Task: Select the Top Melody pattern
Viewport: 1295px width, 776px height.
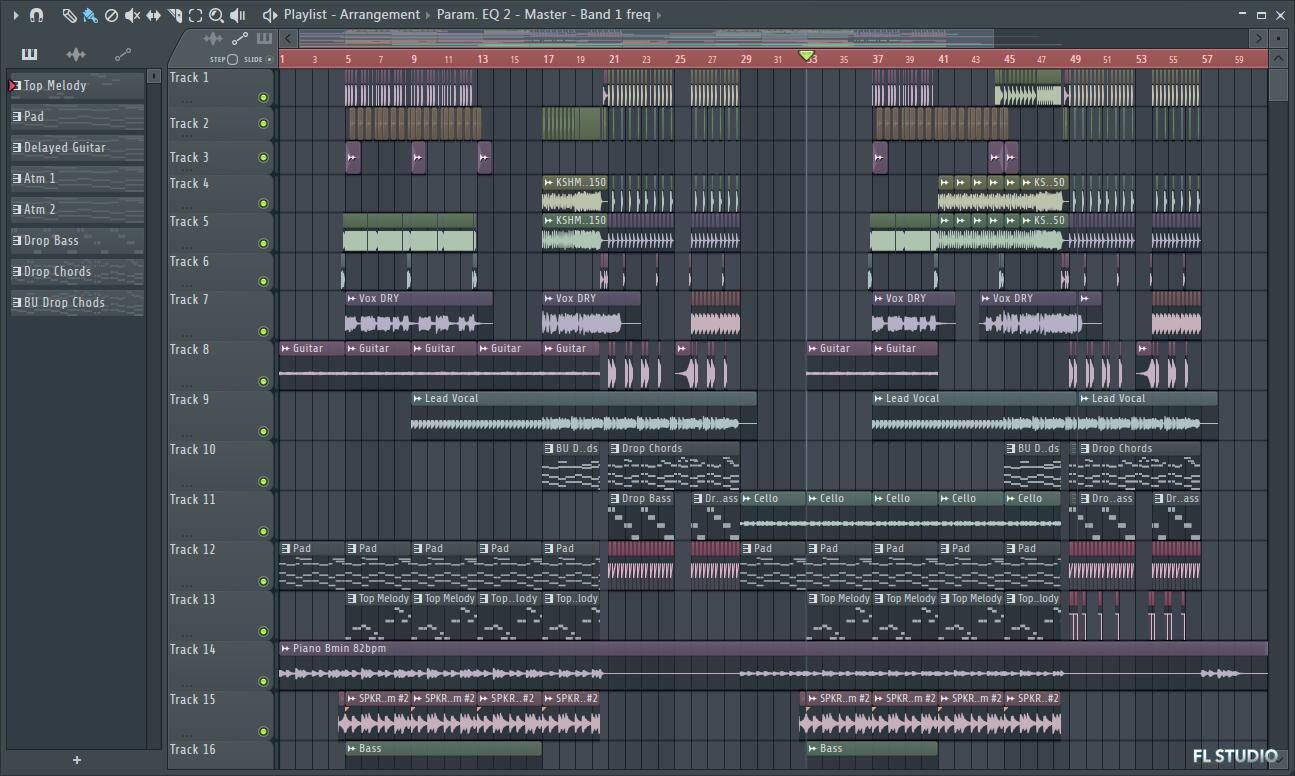Action: (x=77, y=86)
